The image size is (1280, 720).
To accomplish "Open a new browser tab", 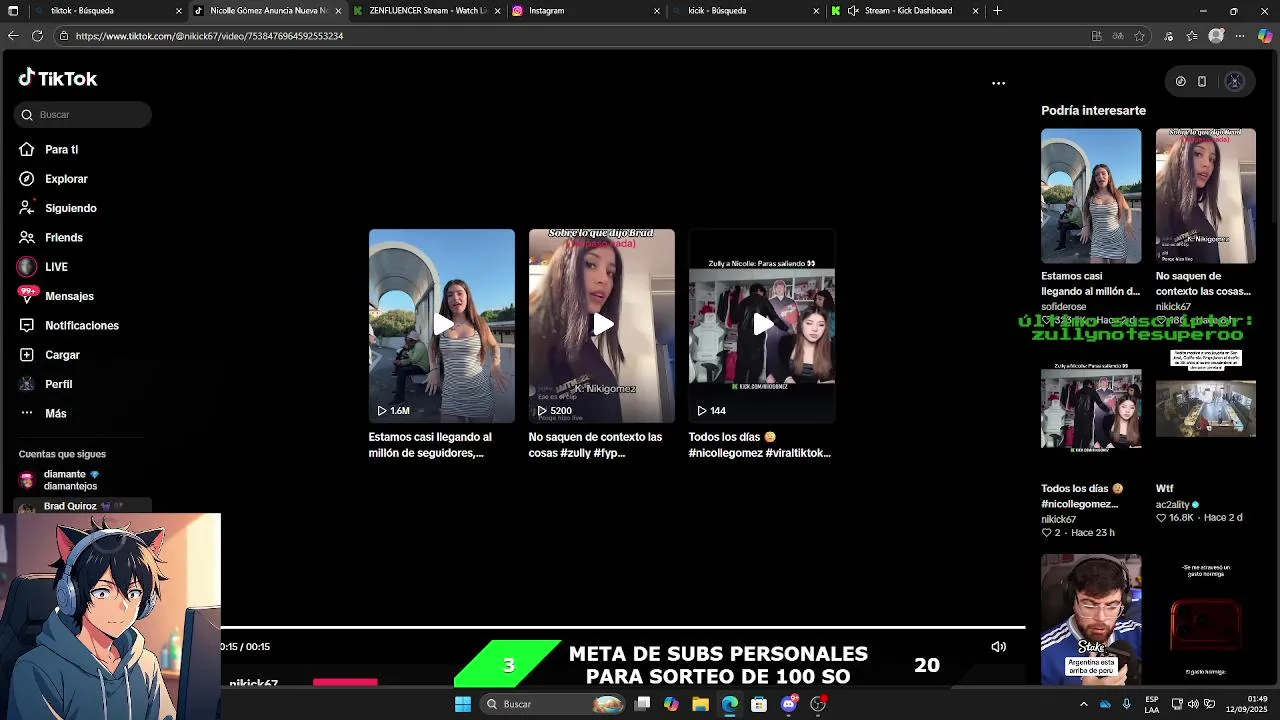I will pos(997,11).
